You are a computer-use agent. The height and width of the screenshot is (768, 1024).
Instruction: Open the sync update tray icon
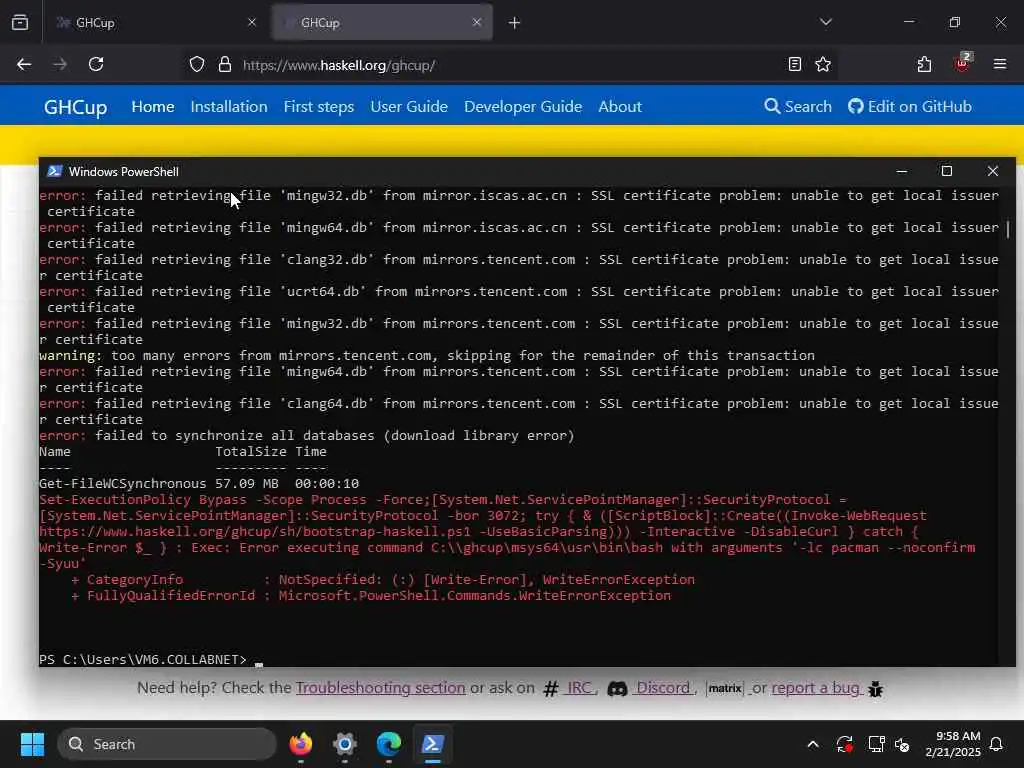[844, 744]
